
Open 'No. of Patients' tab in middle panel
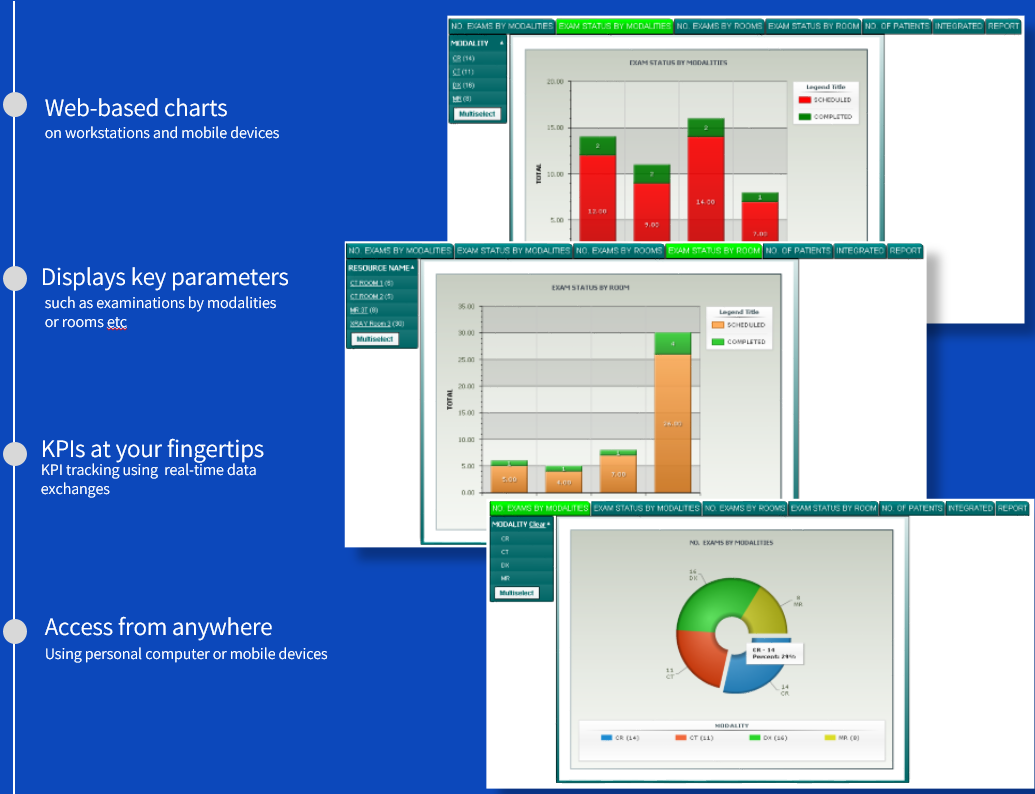797,251
